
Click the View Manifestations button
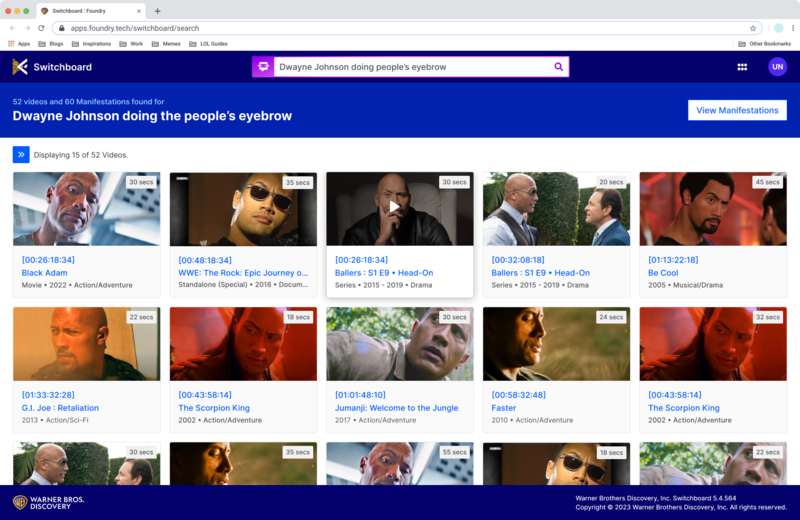click(x=737, y=110)
